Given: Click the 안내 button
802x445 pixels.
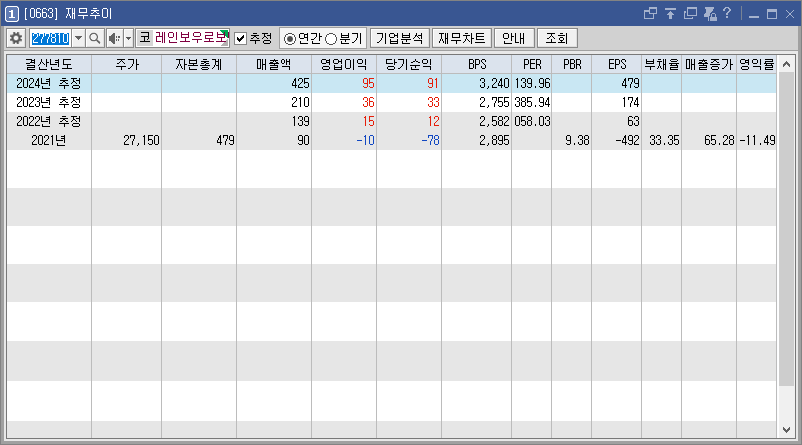Looking at the screenshot, I should pyautogui.click(x=514, y=38).
